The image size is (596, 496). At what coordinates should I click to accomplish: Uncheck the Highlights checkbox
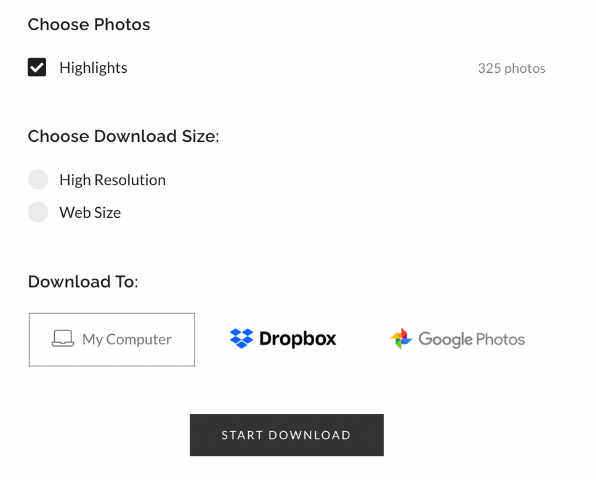(x=37, y=67)
